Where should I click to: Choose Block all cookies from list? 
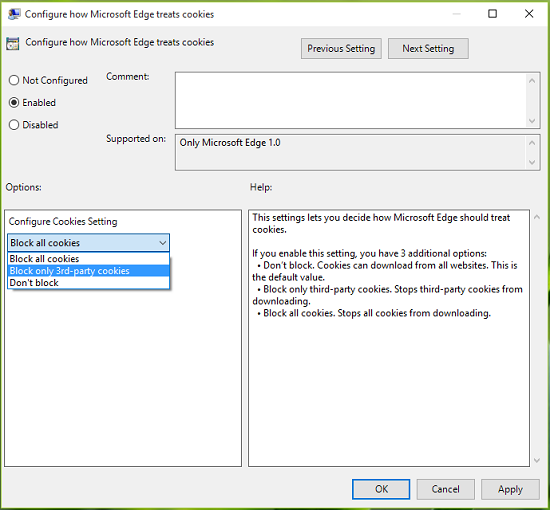pos(88,259)
